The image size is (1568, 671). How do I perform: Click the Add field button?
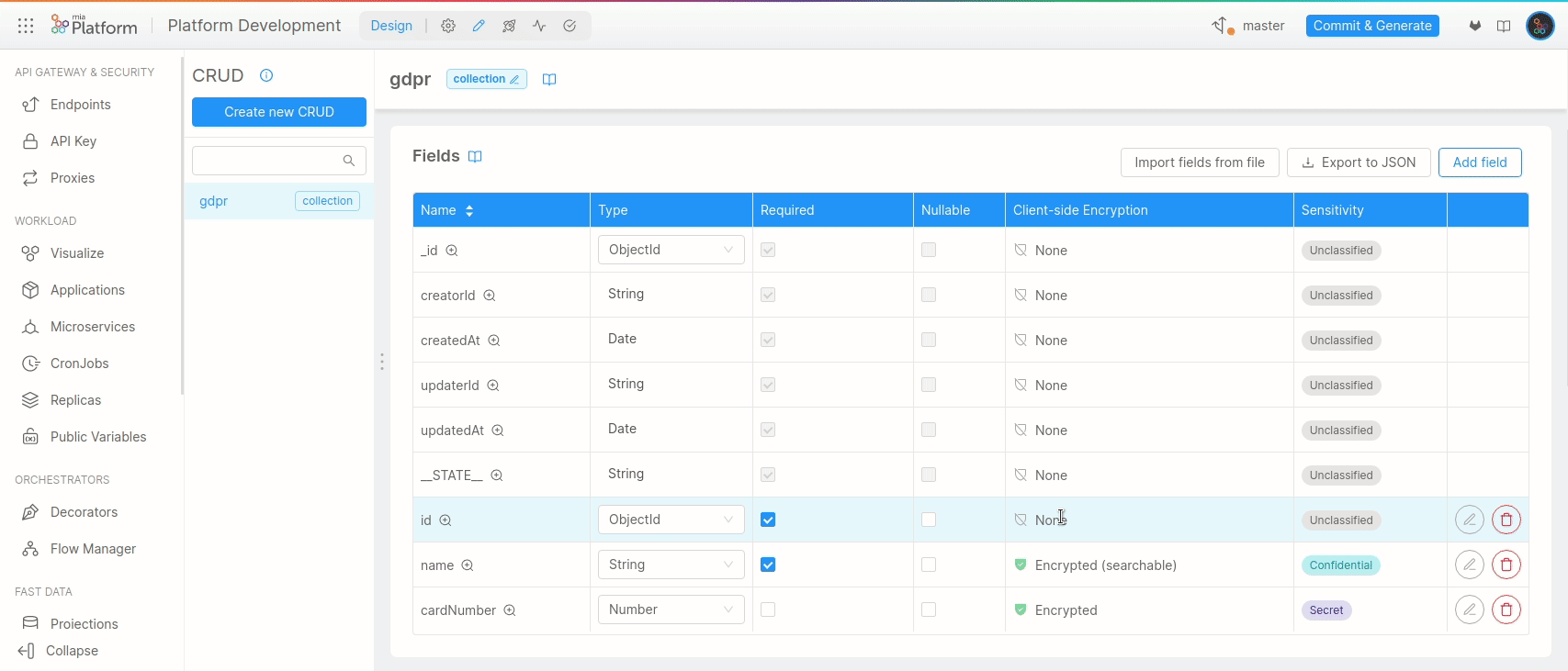point(1479,162)
